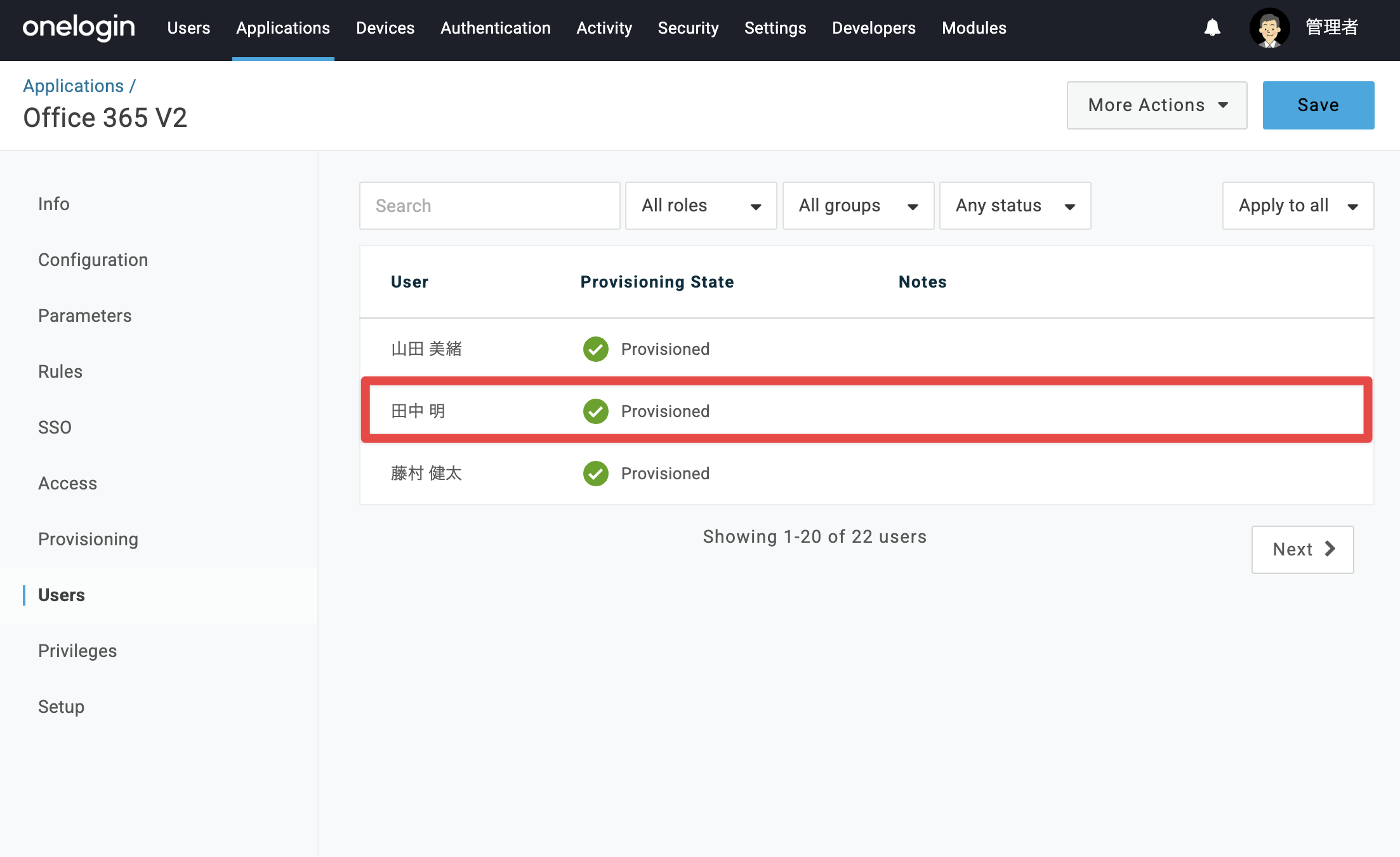Select the 田中 明 user row
Viewport: 1400px width, 857px height.
click(x=866, y=411)
